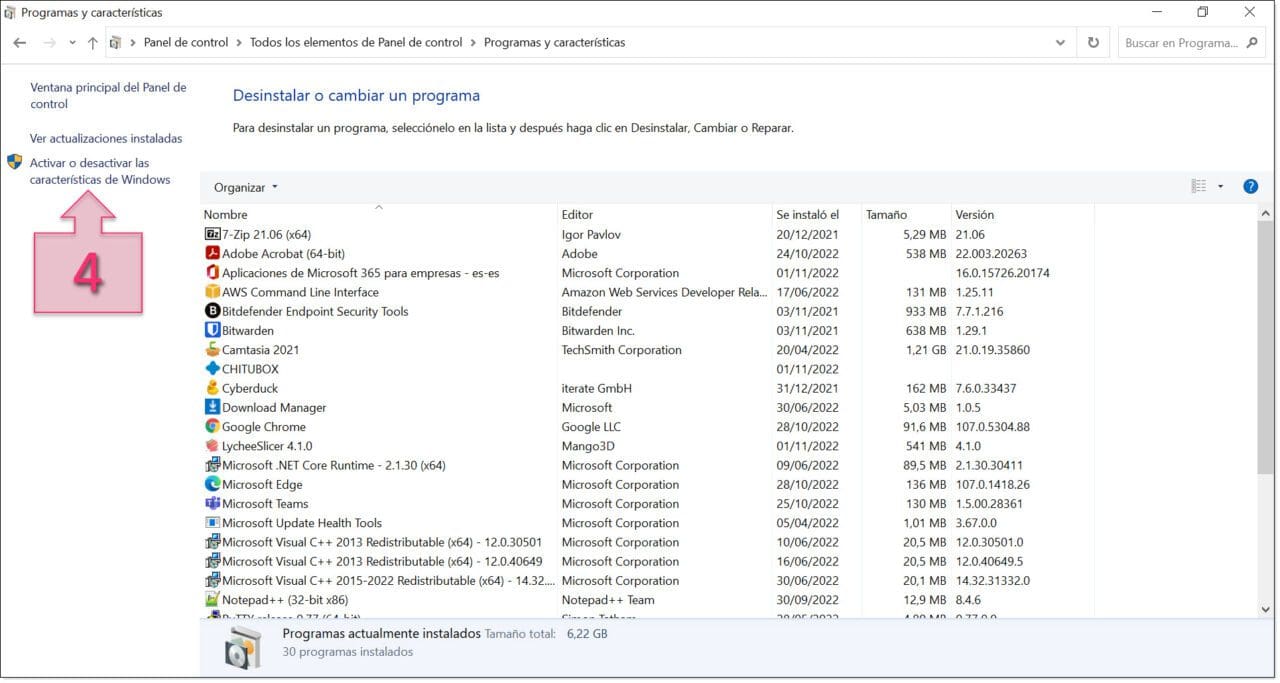Click the Microsoft Edge icon in list

[212, 484]
